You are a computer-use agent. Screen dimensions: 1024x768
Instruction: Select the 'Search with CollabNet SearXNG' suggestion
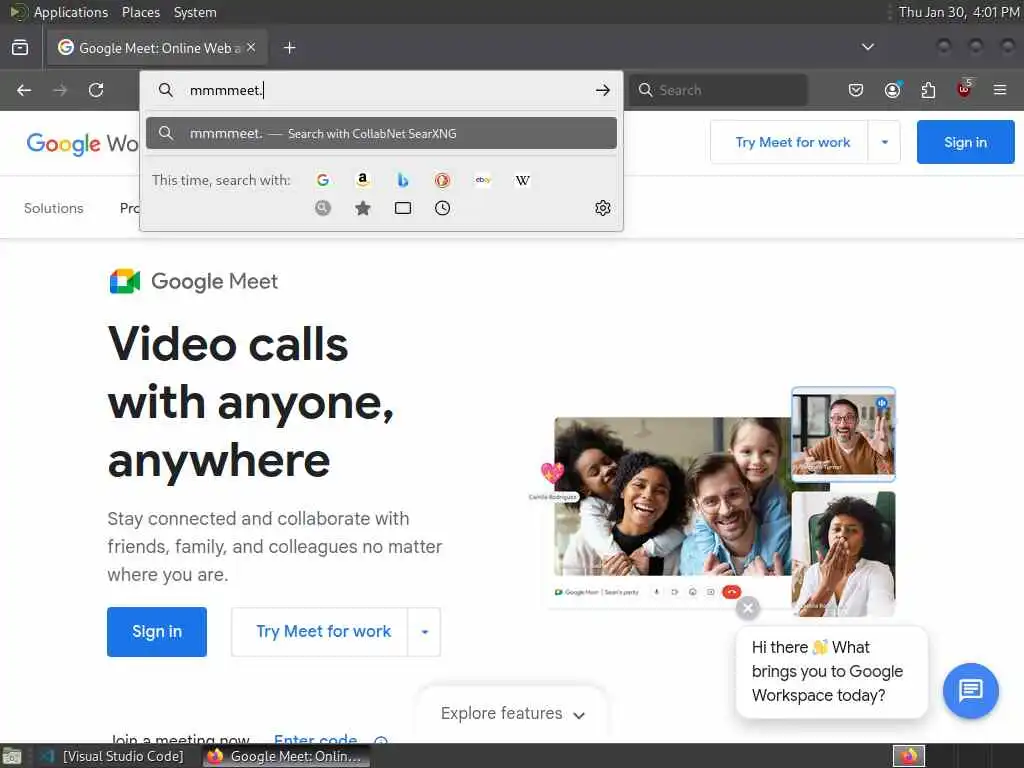point(381,133)
